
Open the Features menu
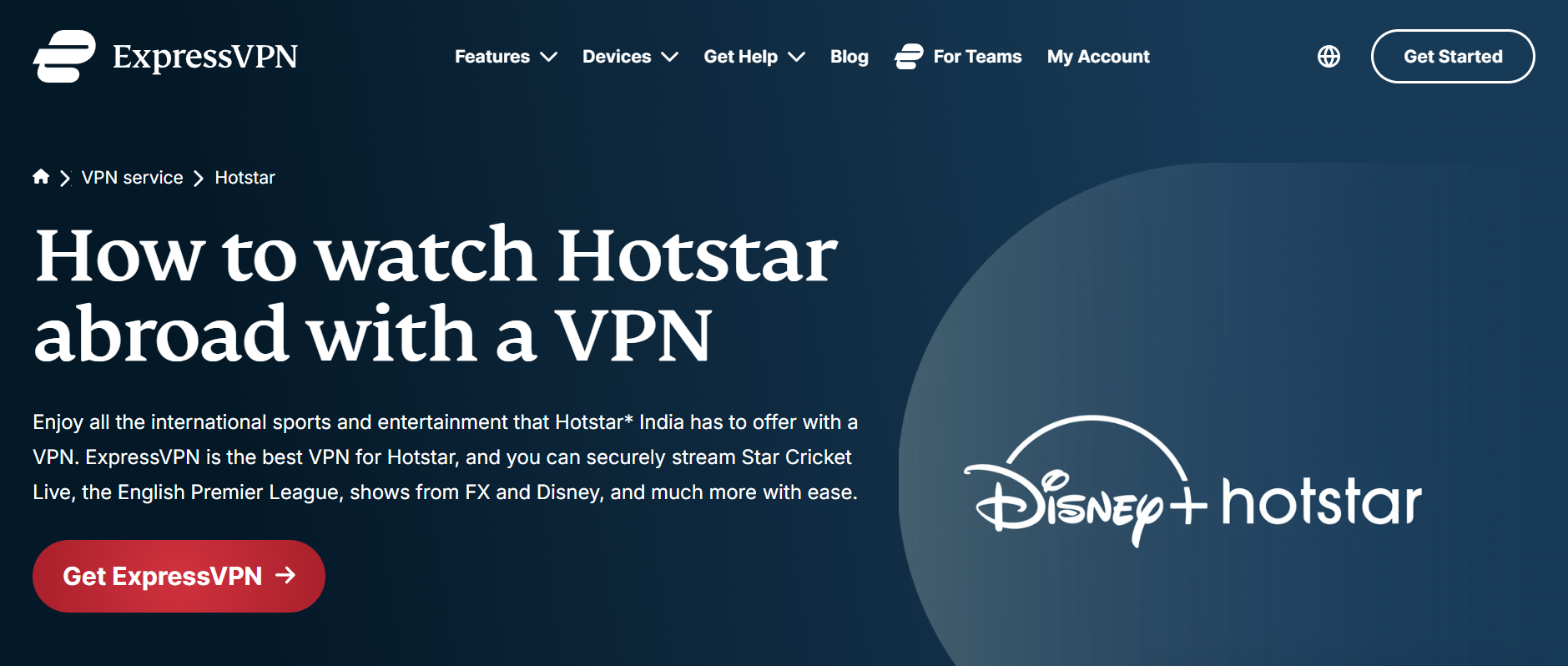(x=506, y=57)
